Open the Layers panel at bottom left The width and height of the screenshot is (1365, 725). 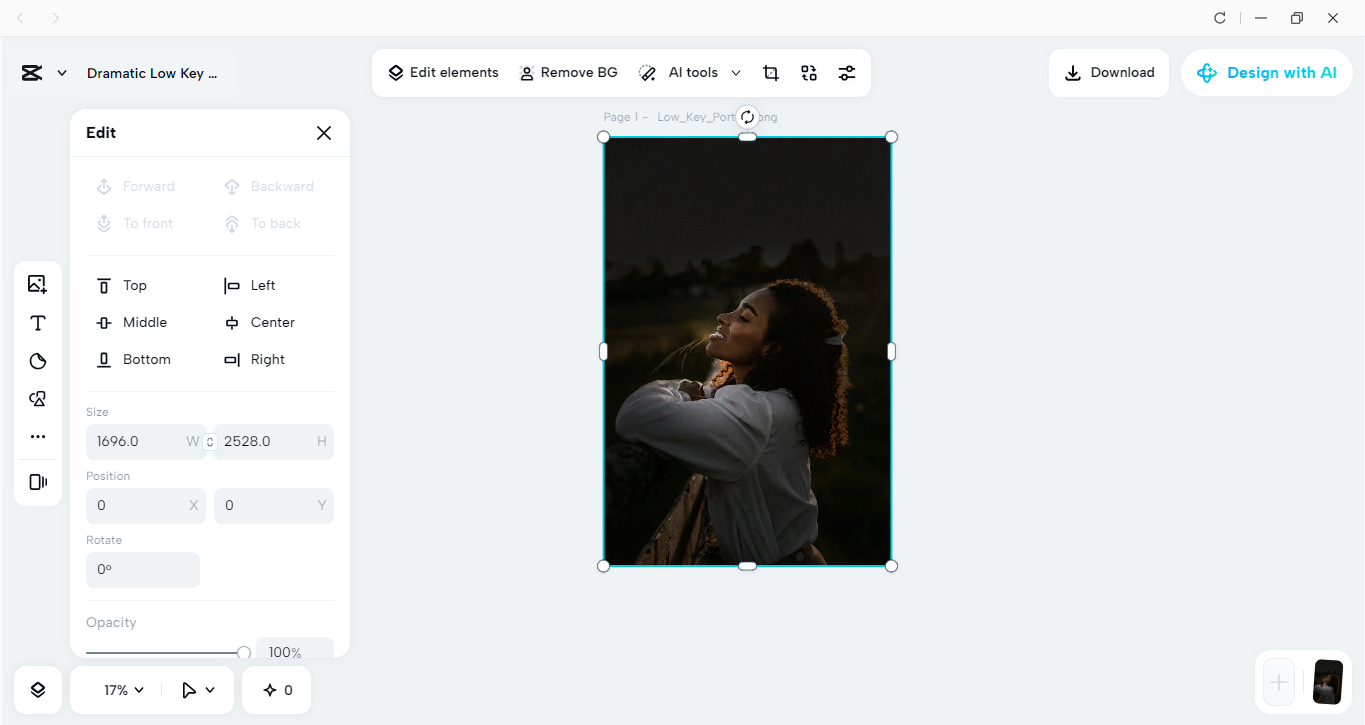37,689
